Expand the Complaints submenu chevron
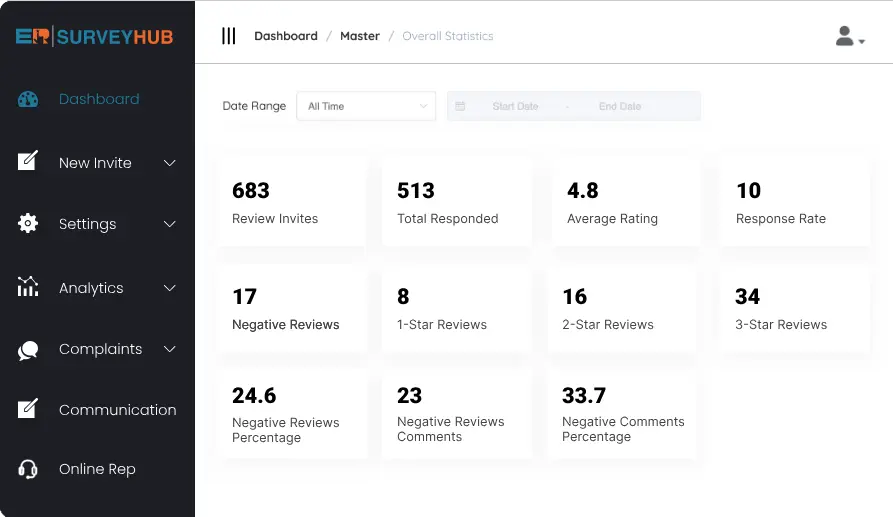Viewport: 893px width, 517px height. (170, 349)
